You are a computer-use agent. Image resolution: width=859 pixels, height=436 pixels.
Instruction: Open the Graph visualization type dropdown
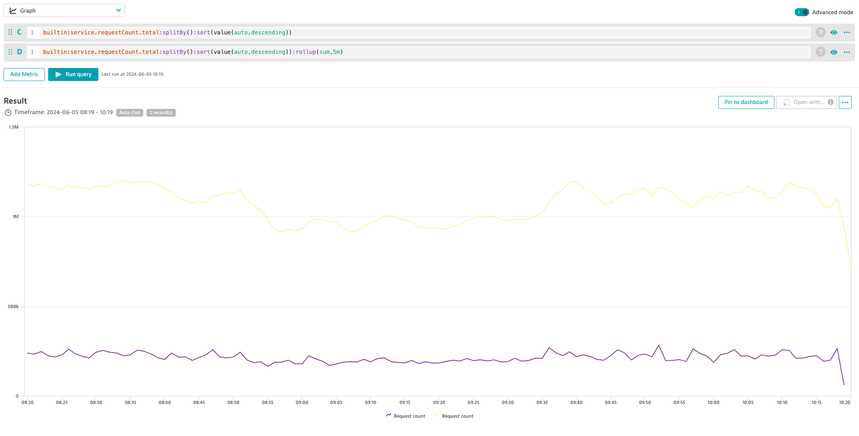[65, 11]
